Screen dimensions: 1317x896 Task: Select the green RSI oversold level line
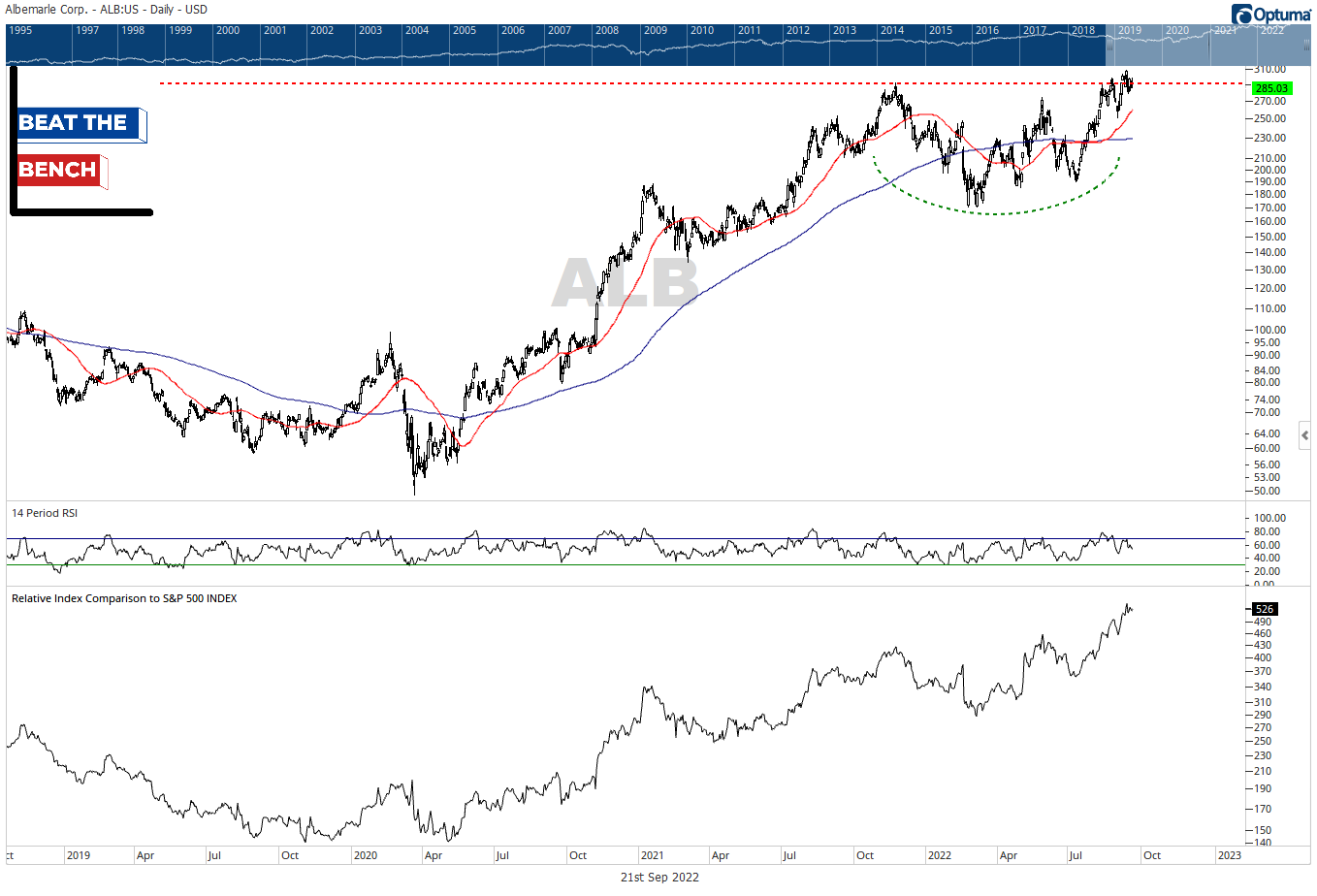(624, 564)
